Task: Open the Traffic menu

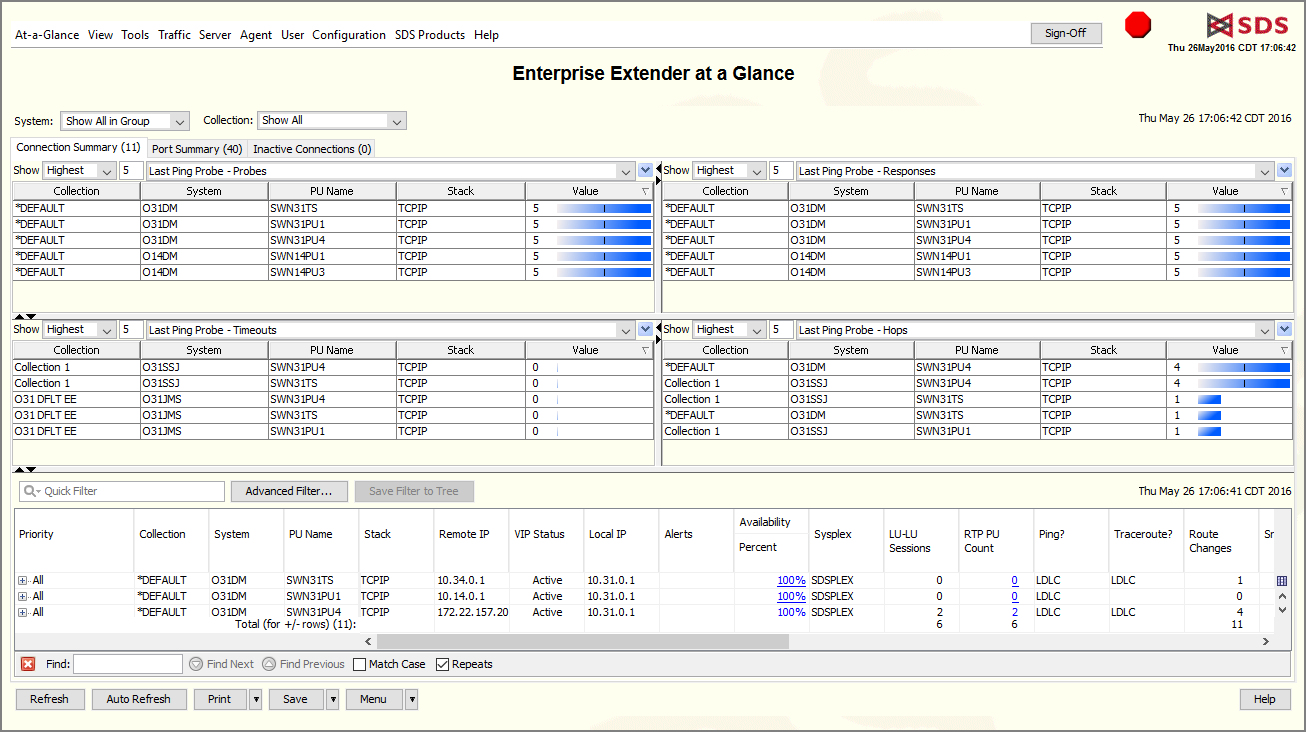Action: click(174, 35)
